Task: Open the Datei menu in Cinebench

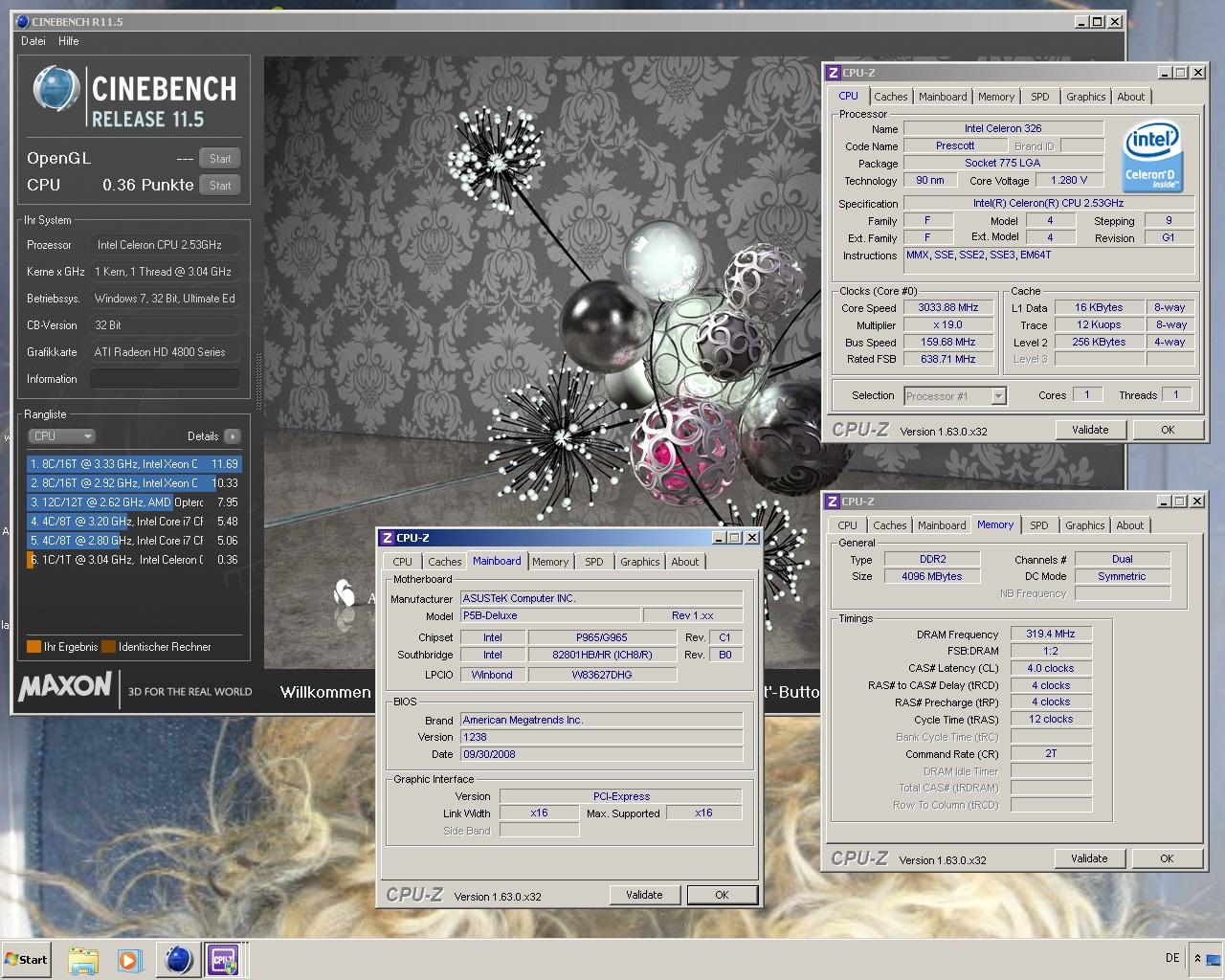Action: point(33,41)
